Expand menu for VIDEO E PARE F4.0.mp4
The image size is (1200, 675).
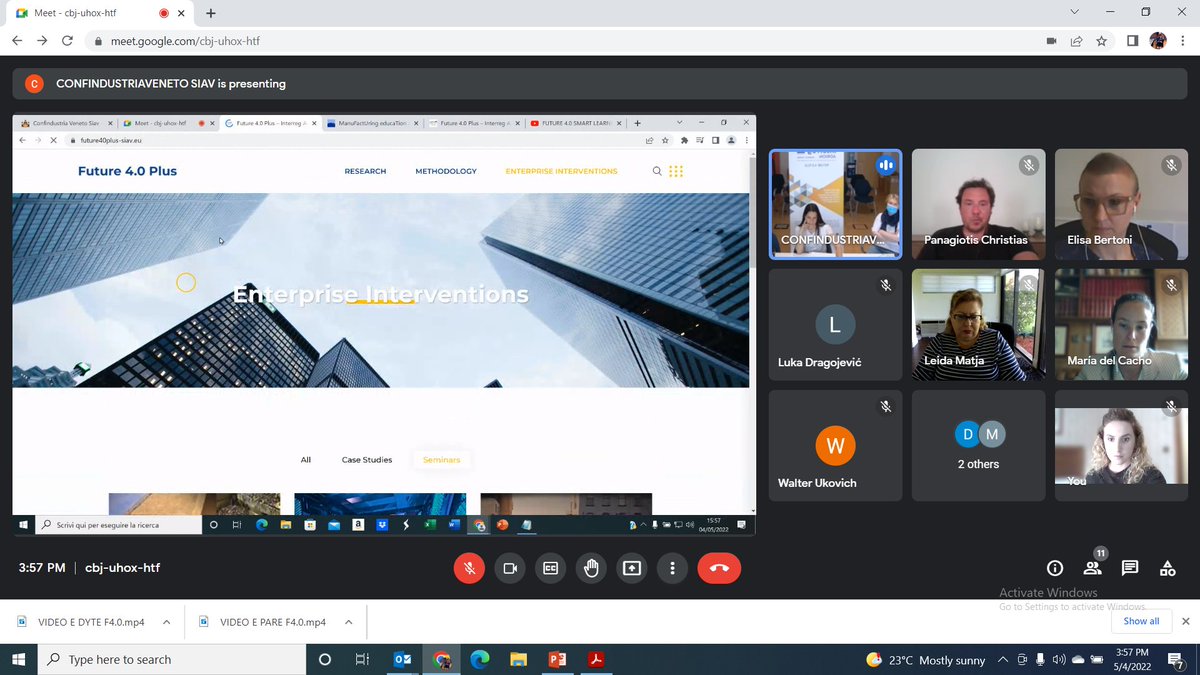(x=348, y=622)
